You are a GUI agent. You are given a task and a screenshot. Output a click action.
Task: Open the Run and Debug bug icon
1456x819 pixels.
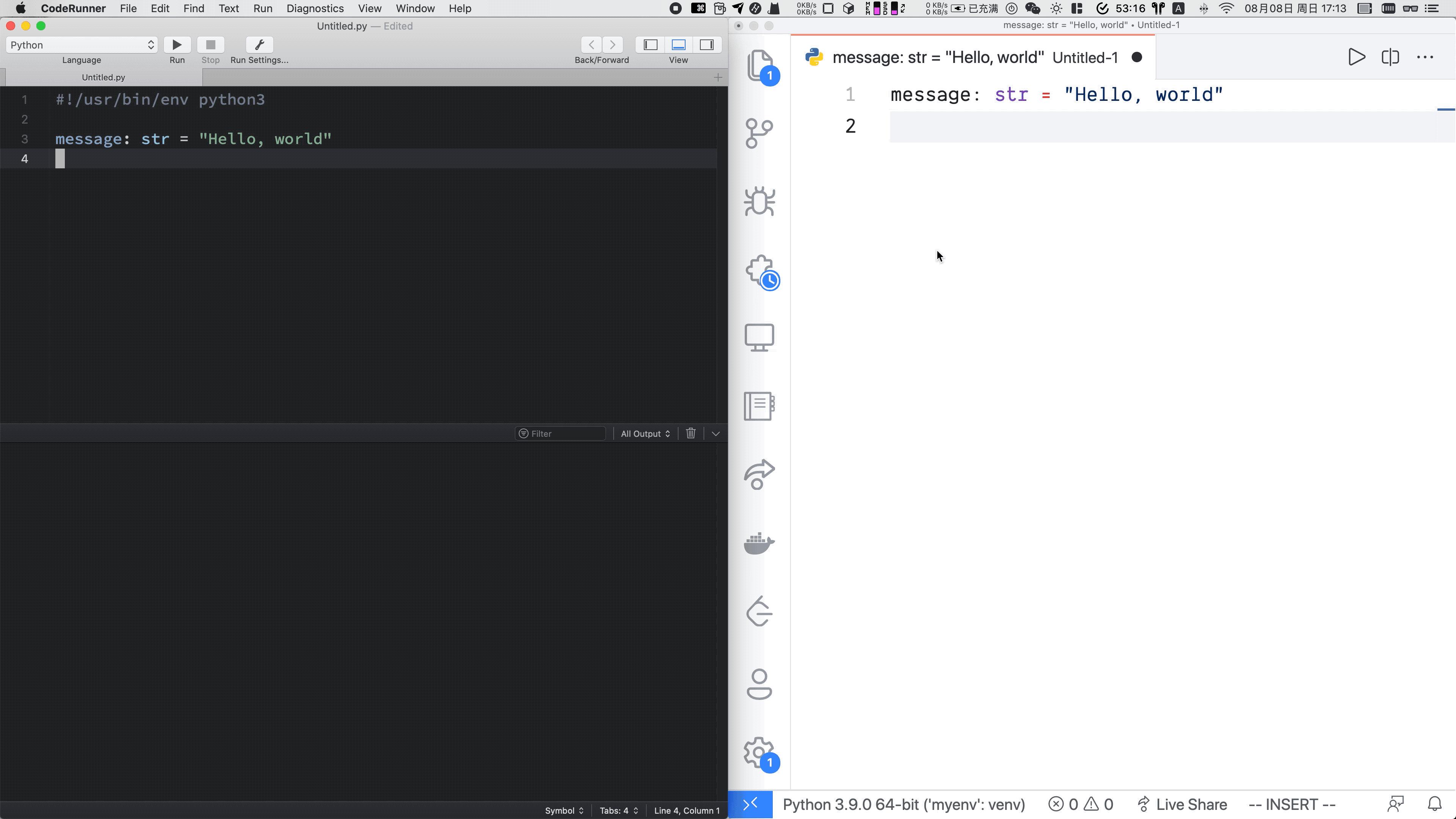(x=759, y=201)
